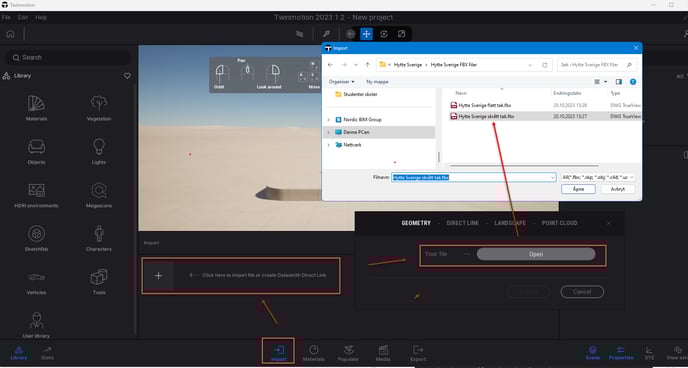This screenshot has width=688, height=368.
Task: Go back in the file dialog
Action: pyautogui.click(x=330, y=65)
